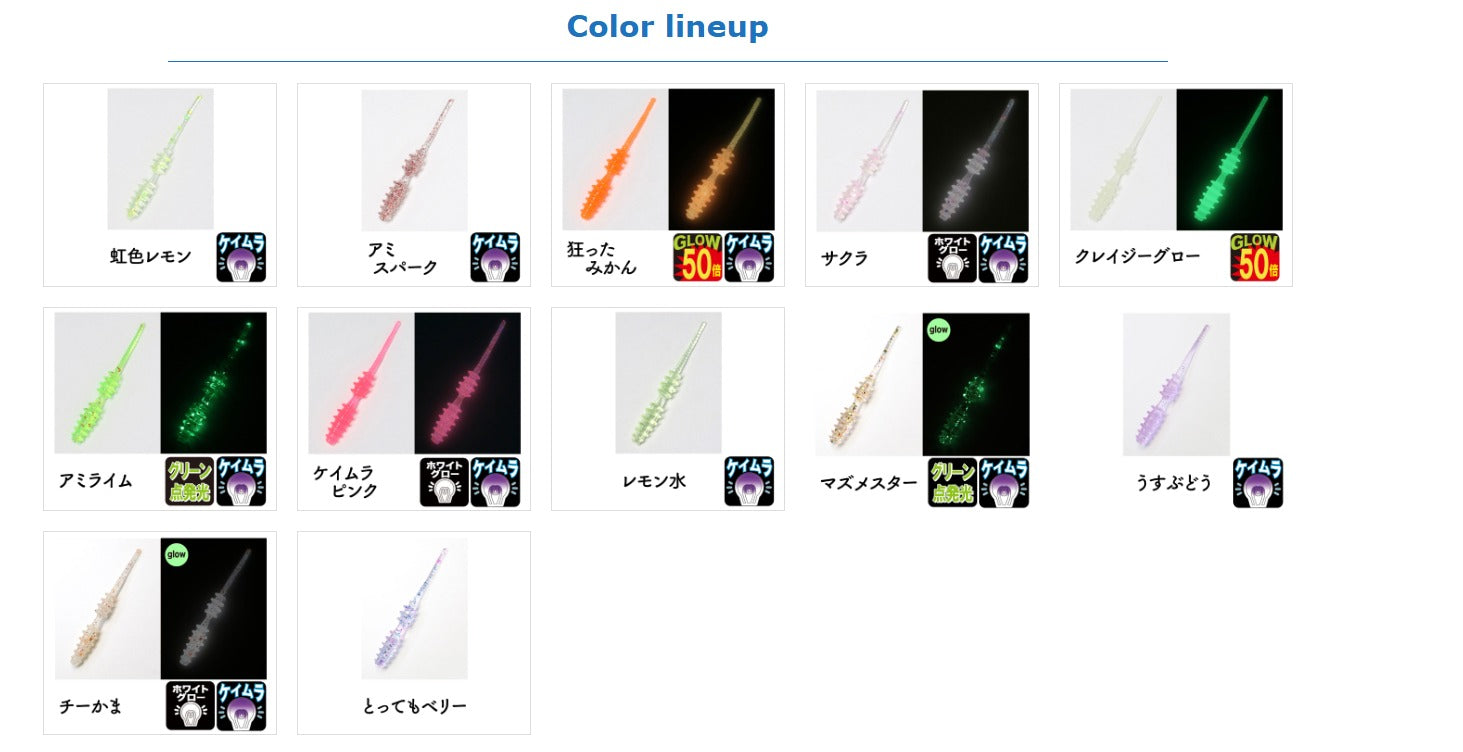Click the white glow badge under ケイムラピンク
Screen dimensions: 1463x752
point(444,481)
